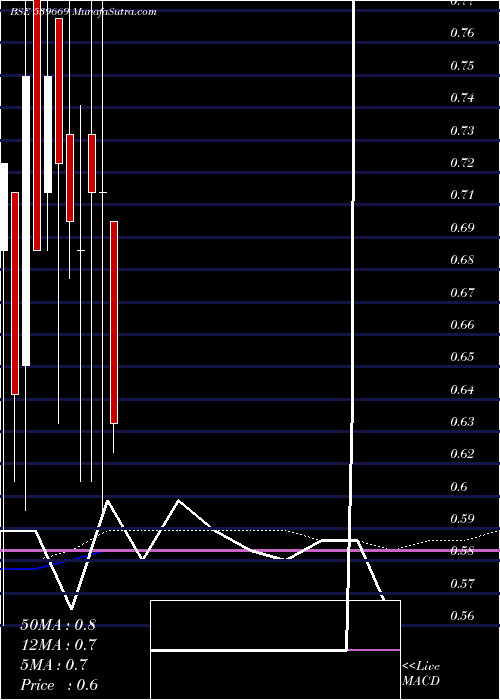This screenshot has width=500, height=700.
Task: Click the 0.6 price axis label
Action: pyautogui.click(x=459, y=487)
